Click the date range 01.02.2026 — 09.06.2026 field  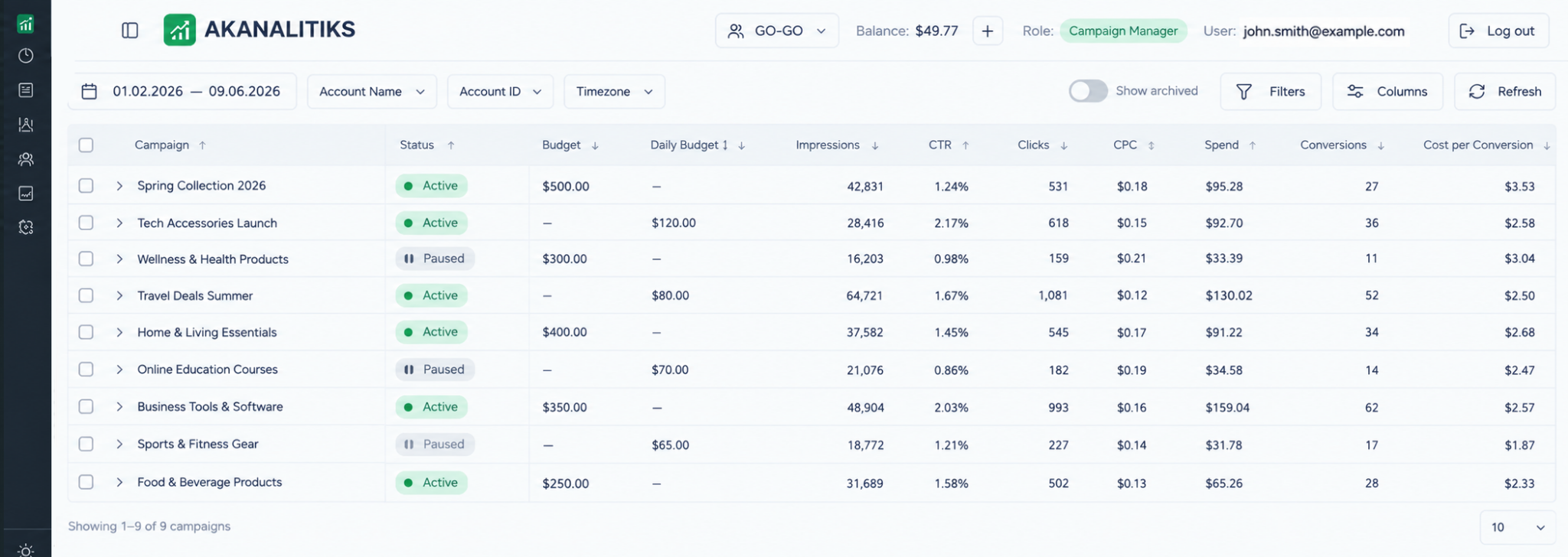pos(182,92)
